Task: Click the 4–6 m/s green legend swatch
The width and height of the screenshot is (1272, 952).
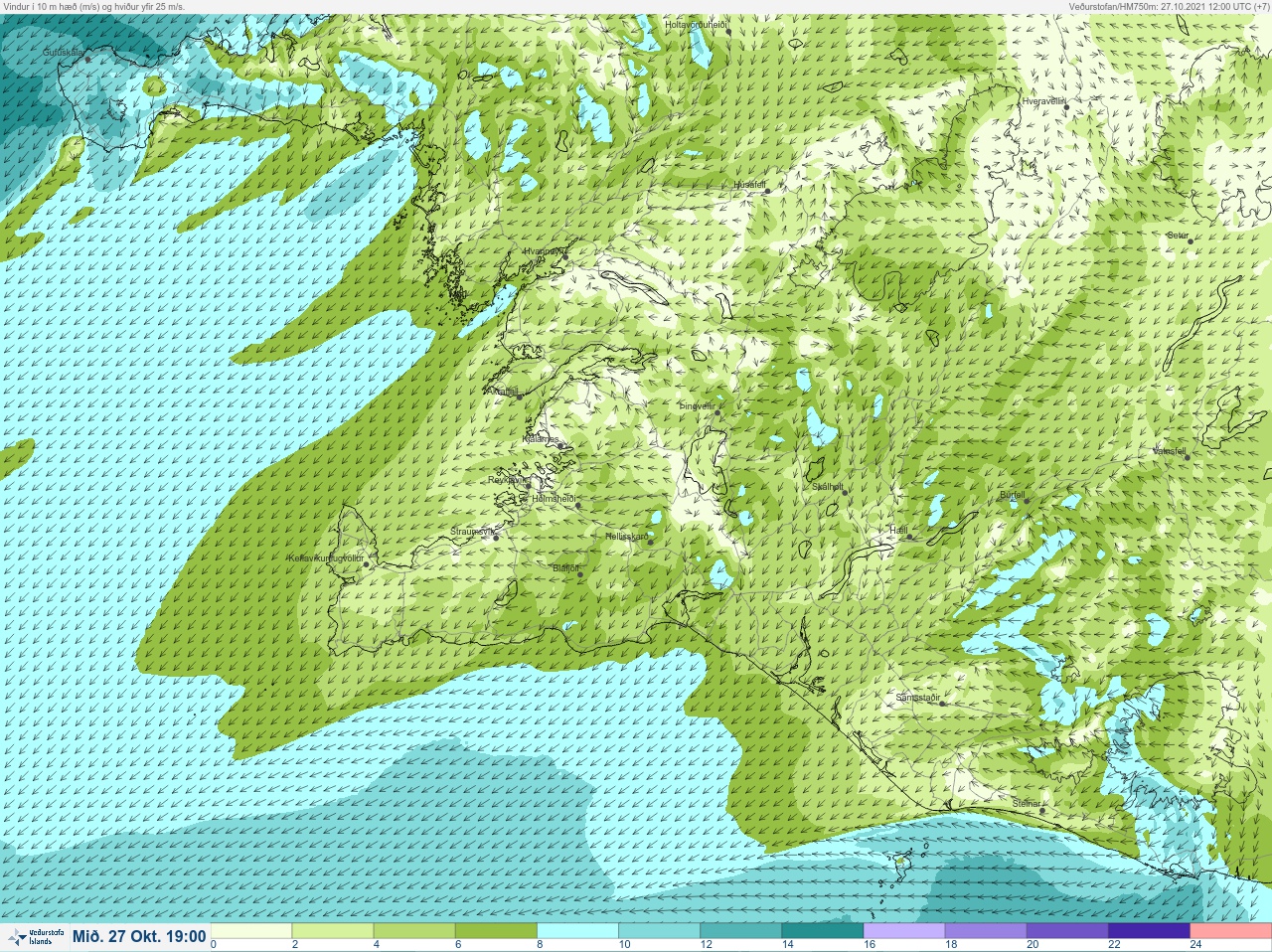Action: 415,930
